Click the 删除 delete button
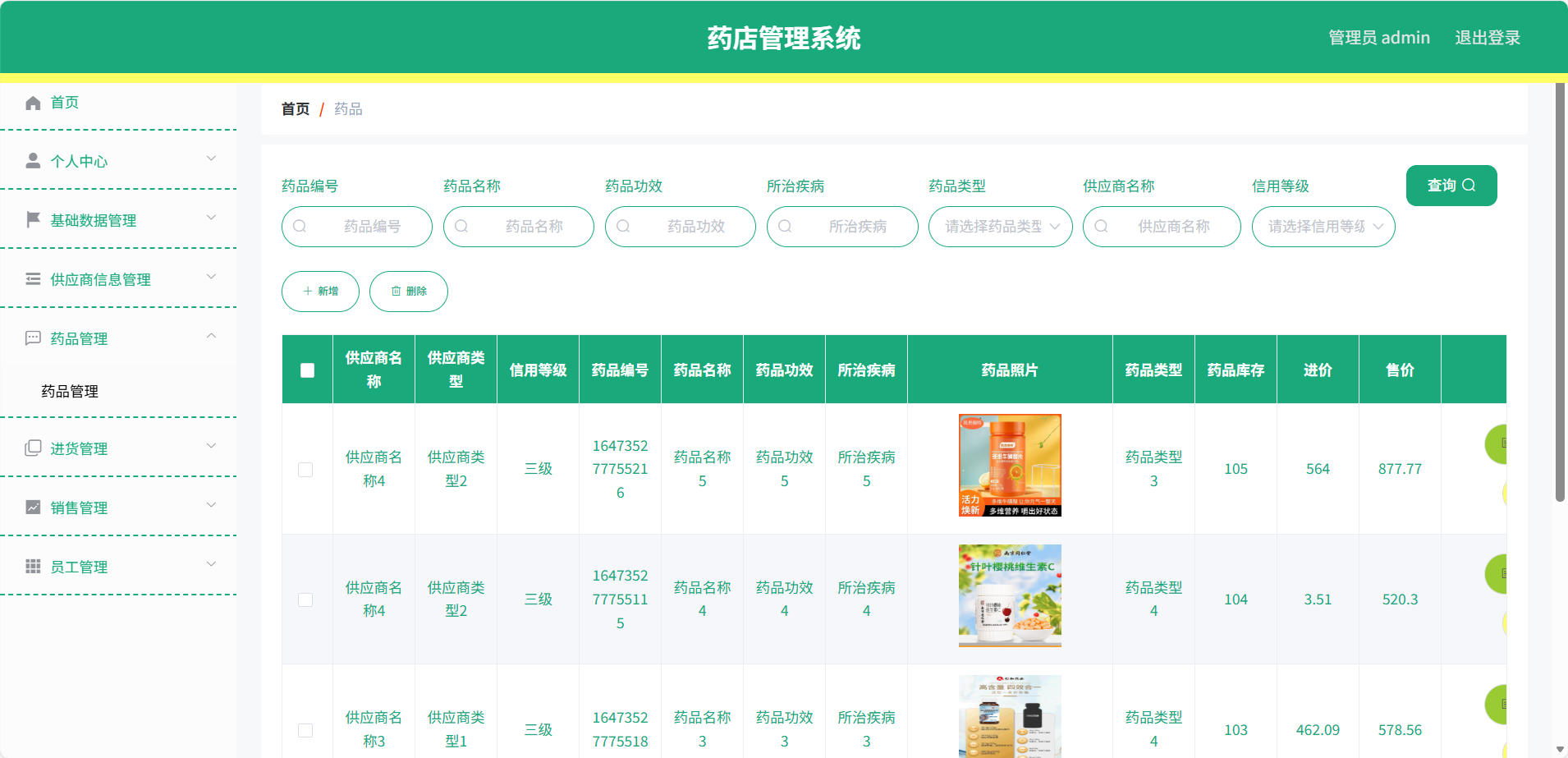 coord(408,292)
